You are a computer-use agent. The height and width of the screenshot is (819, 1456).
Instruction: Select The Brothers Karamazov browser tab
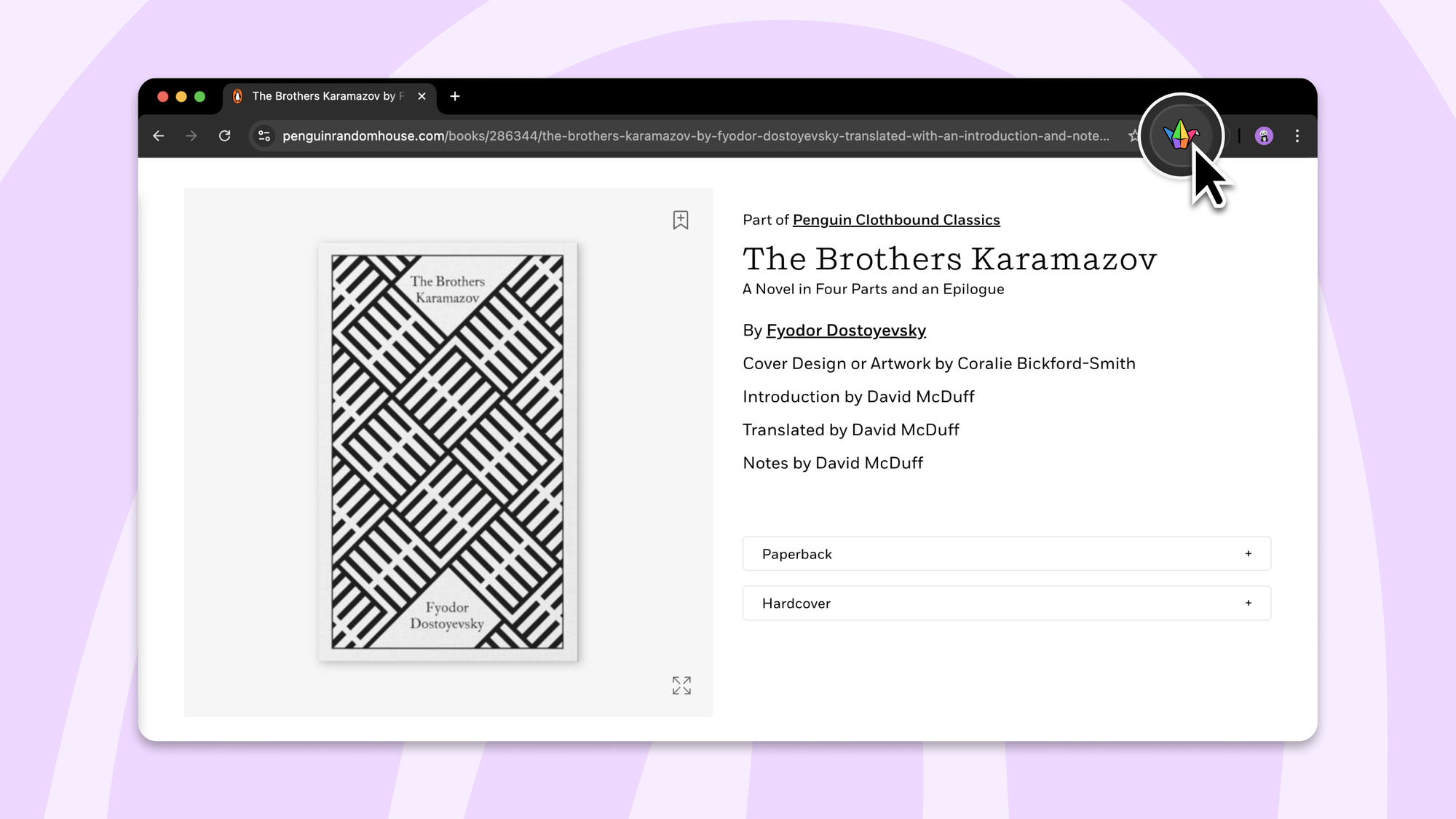point(323,96)
